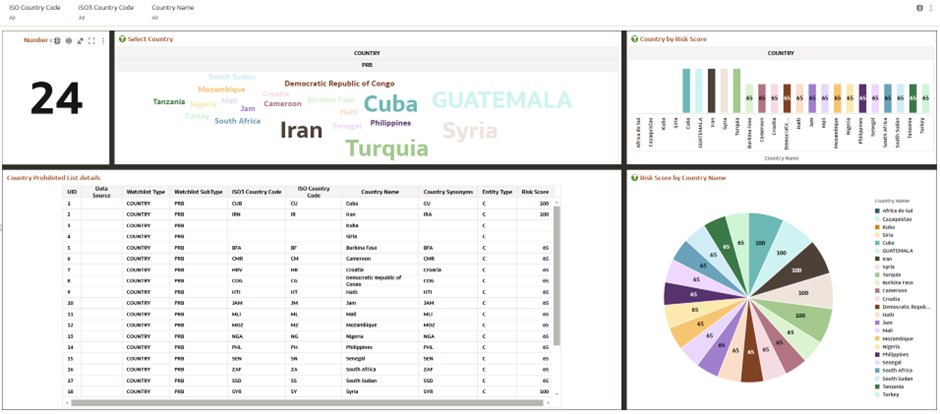Click the Africa do Sul legend swatch
Screen dimensions: 940x414
coord(877,210)
